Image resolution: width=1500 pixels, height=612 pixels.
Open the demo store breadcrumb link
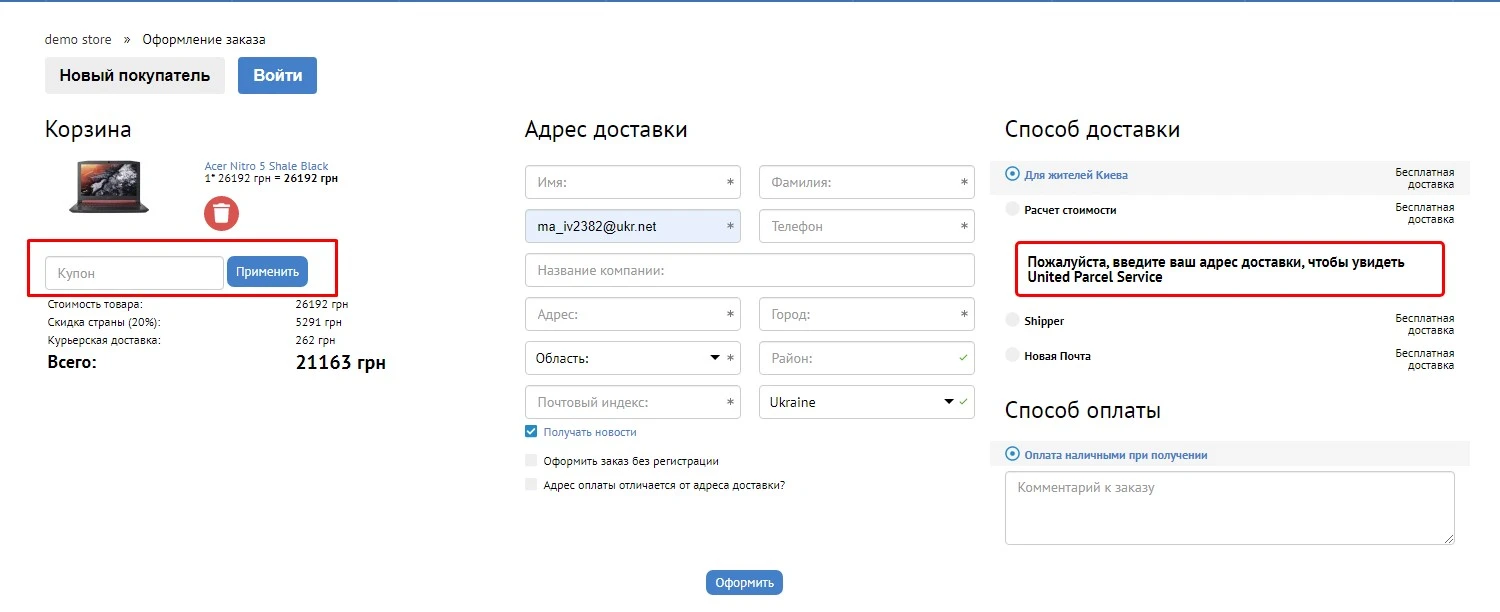tap(78, 39)
